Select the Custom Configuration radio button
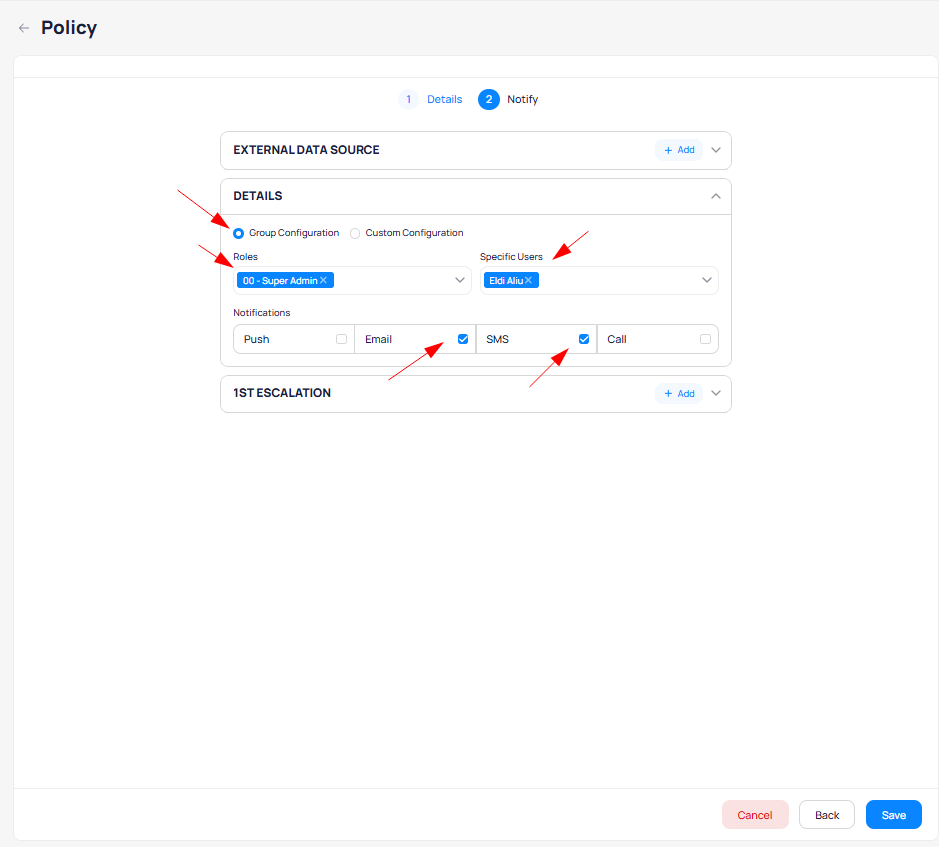Screen dimensions: 939x847 point(355,233)
